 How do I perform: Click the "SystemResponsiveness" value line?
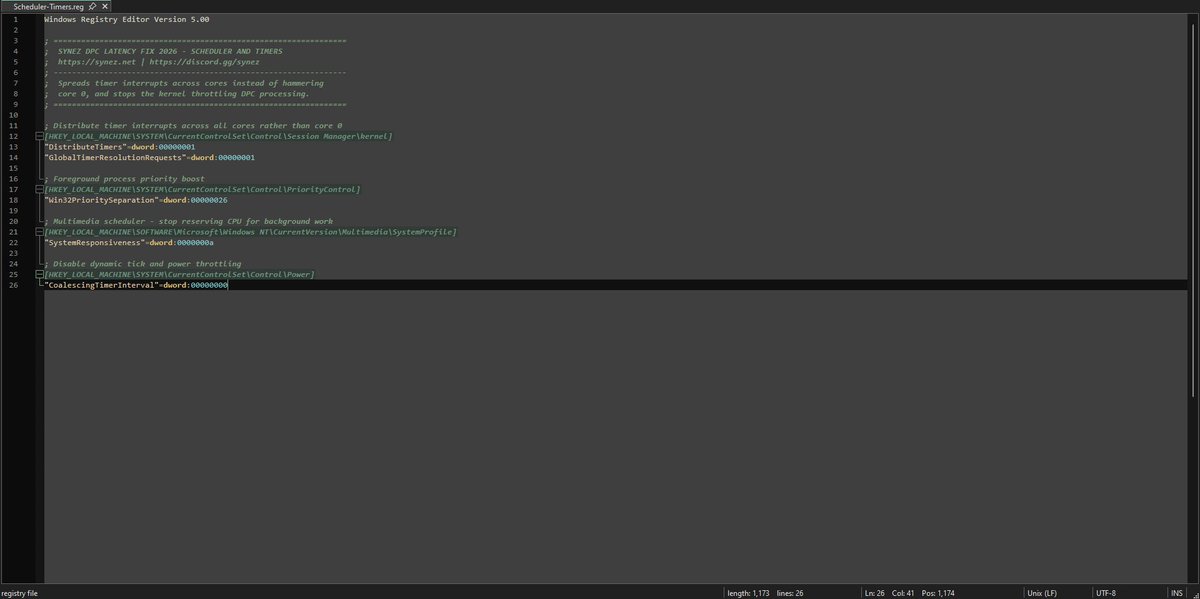129,242
